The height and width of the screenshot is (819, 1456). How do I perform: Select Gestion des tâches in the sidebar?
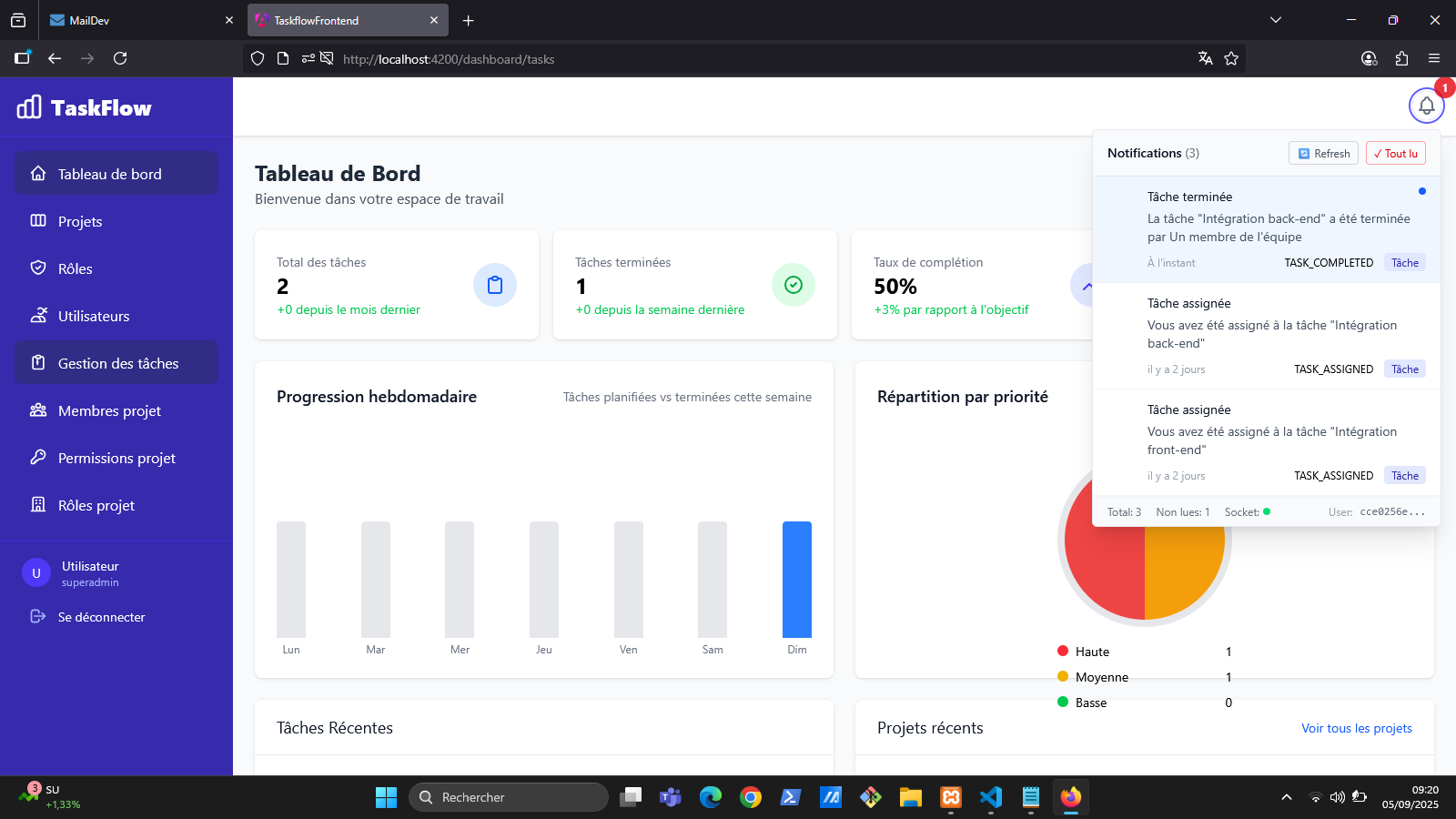click(x=116, y=362)
